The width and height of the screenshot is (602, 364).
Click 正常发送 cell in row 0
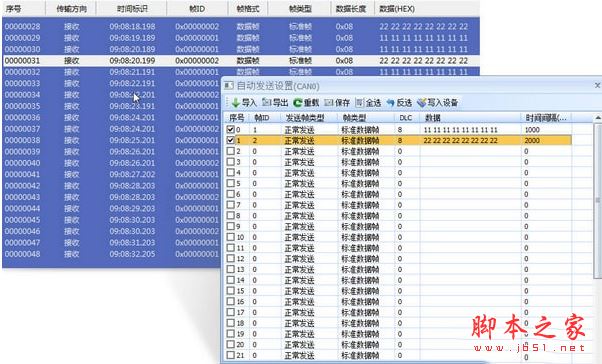point(299,130)
